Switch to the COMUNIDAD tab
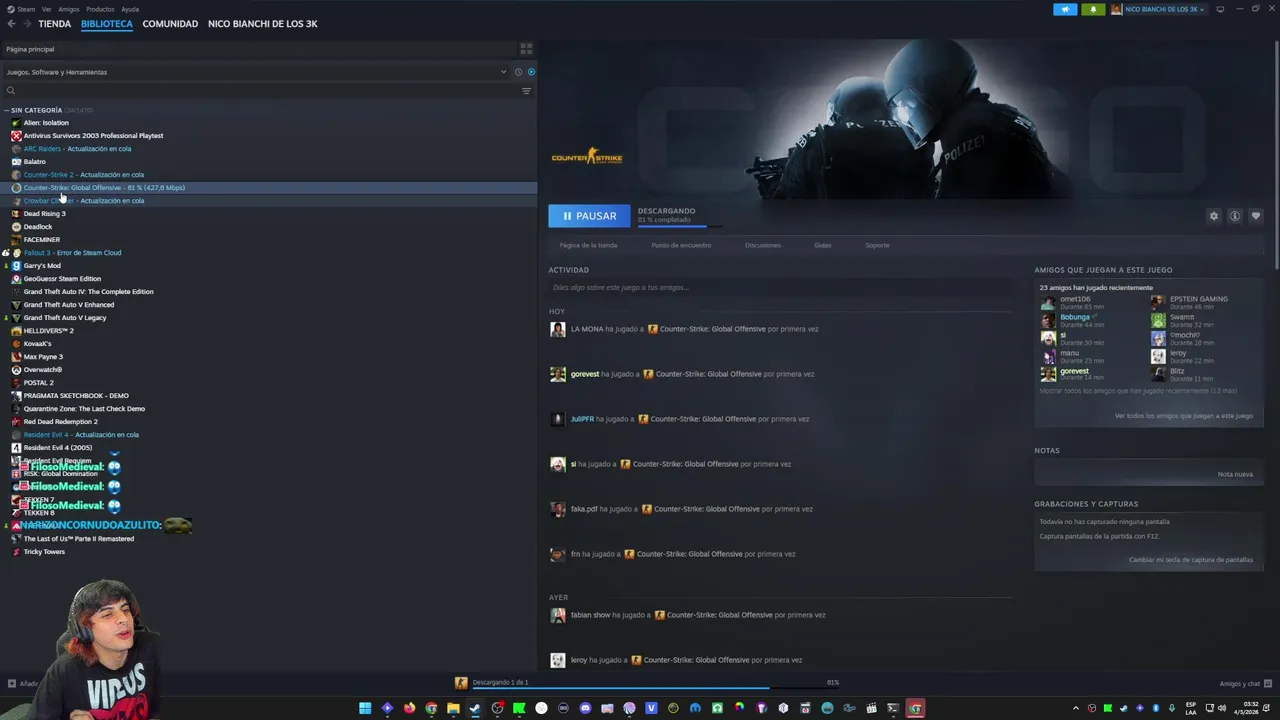 170,24
